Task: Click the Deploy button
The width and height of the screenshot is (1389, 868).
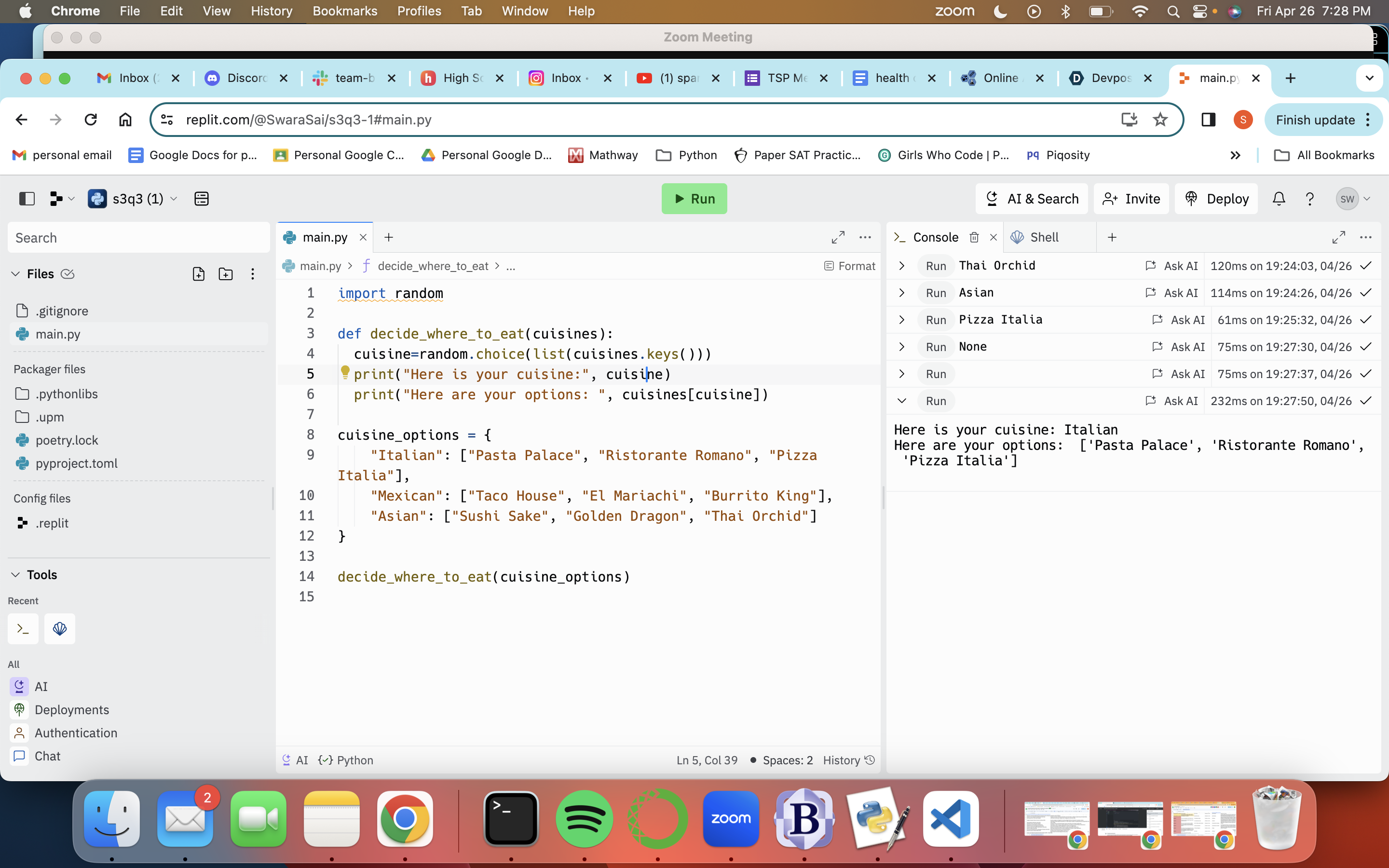Action: coord(1216,199)
